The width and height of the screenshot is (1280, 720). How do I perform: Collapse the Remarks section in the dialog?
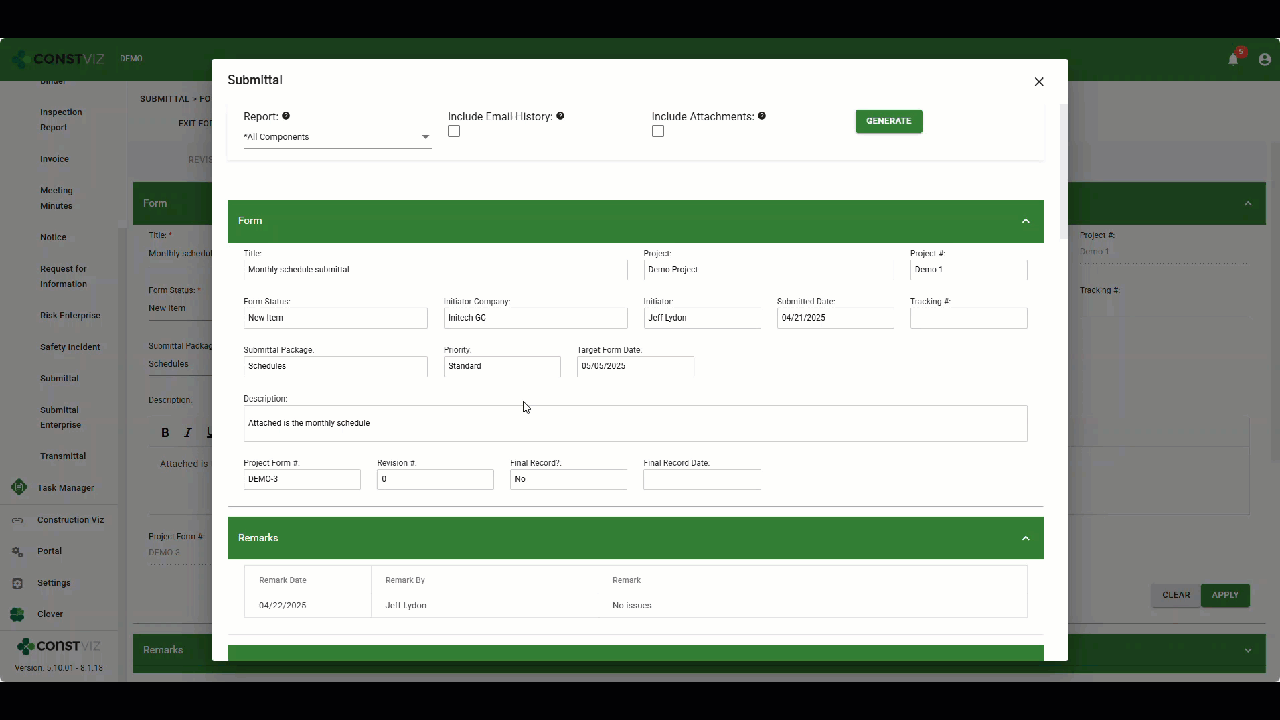(x=1025, y=538)
